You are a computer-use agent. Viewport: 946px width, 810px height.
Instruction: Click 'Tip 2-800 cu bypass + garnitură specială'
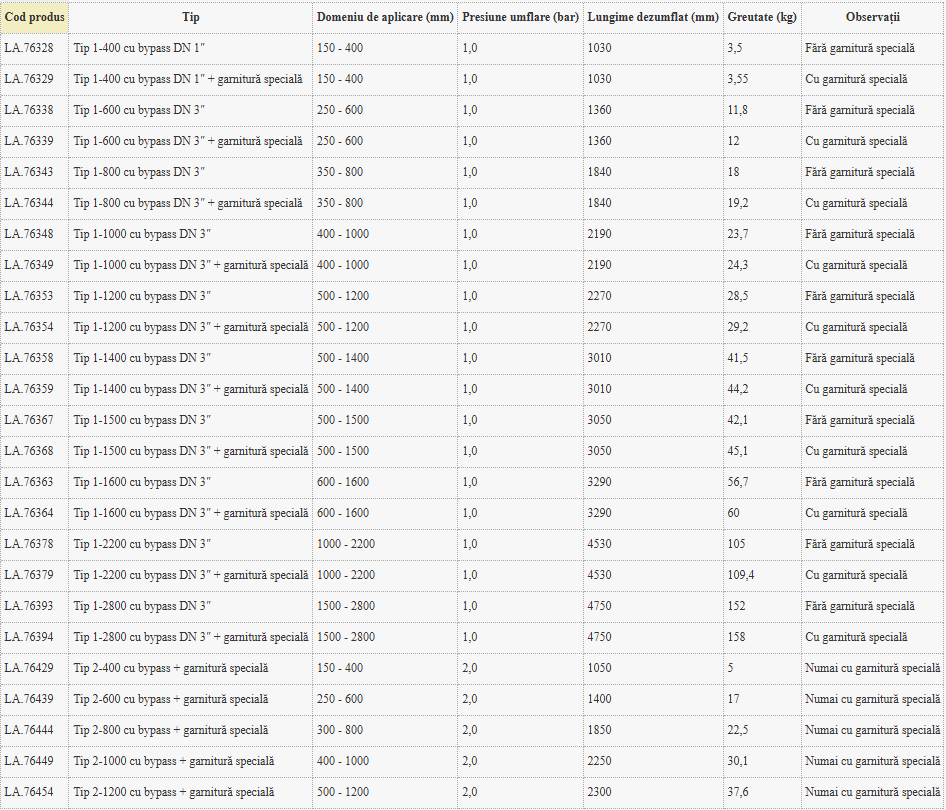pos(171,730)
